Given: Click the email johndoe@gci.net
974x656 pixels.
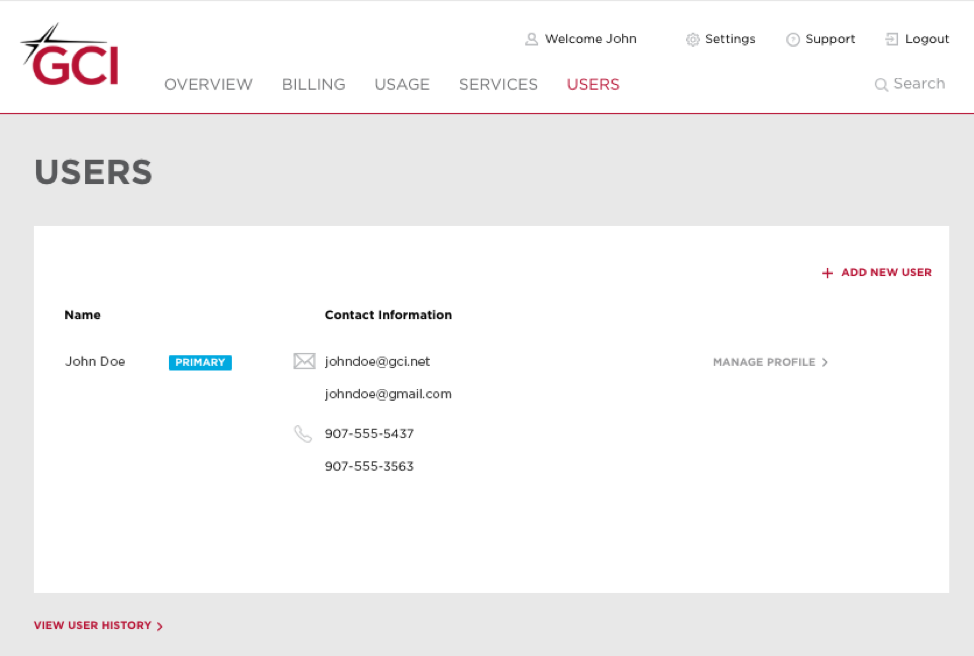Looking at the screenshot, I should coord(377,362).
